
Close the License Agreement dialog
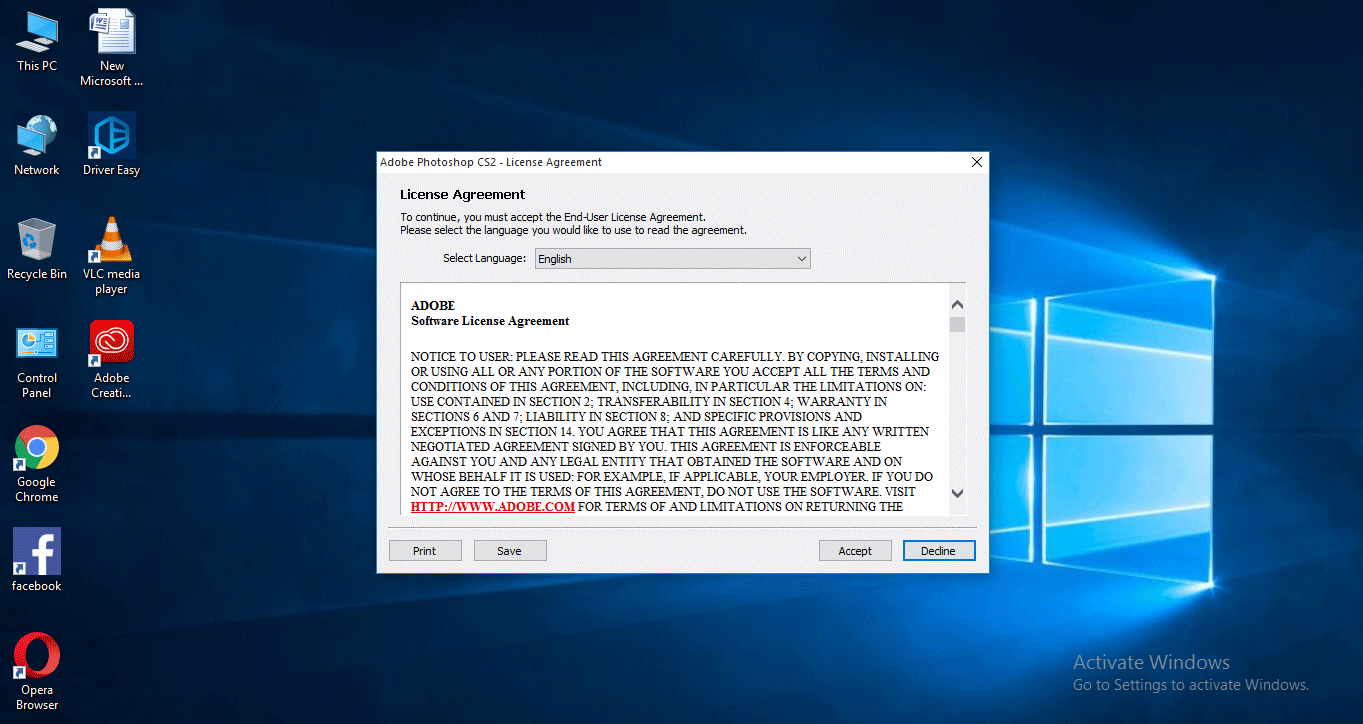tap(976, 161)
